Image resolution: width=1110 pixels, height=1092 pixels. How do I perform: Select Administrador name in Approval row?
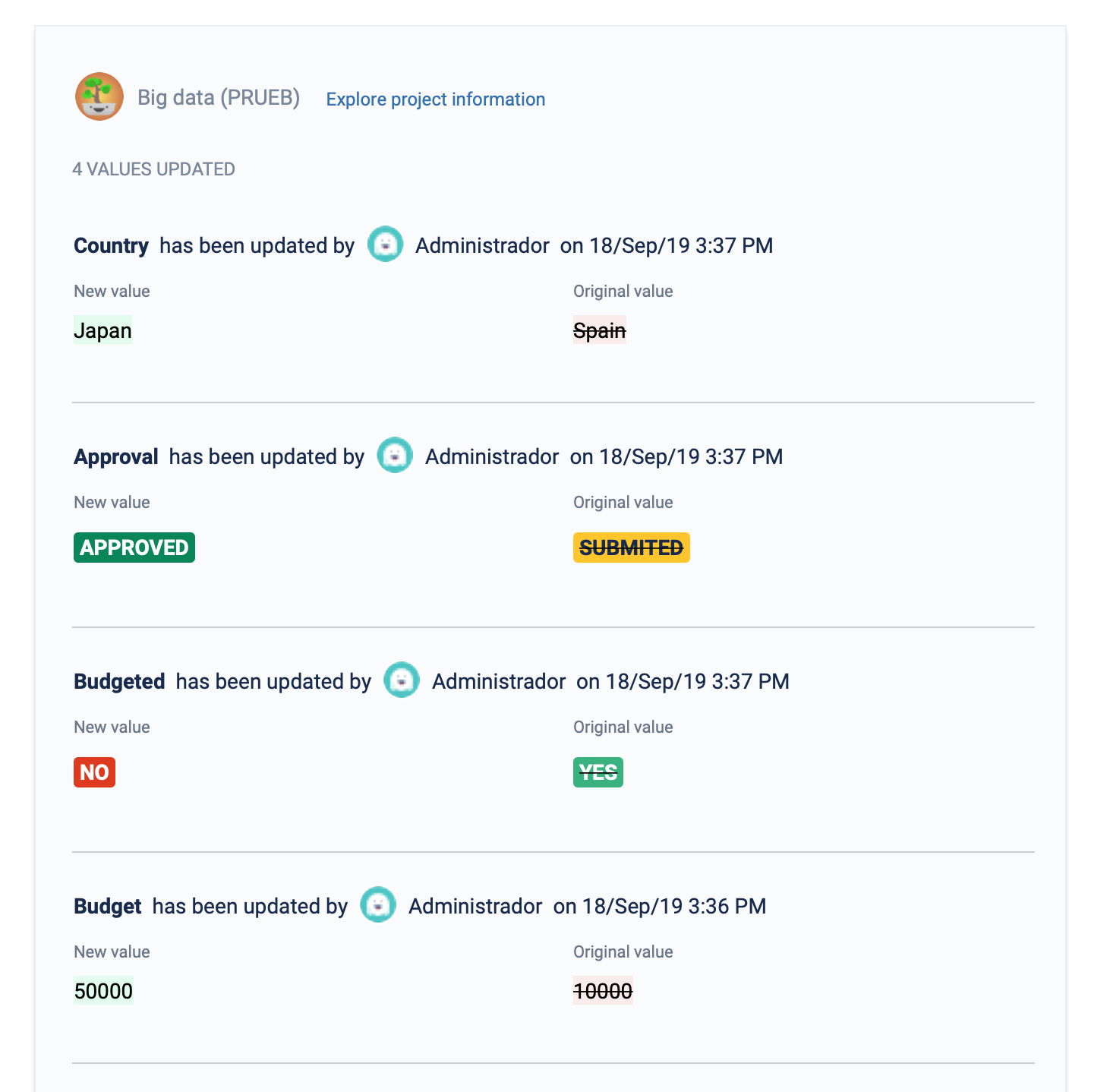[x=492, y=457]
